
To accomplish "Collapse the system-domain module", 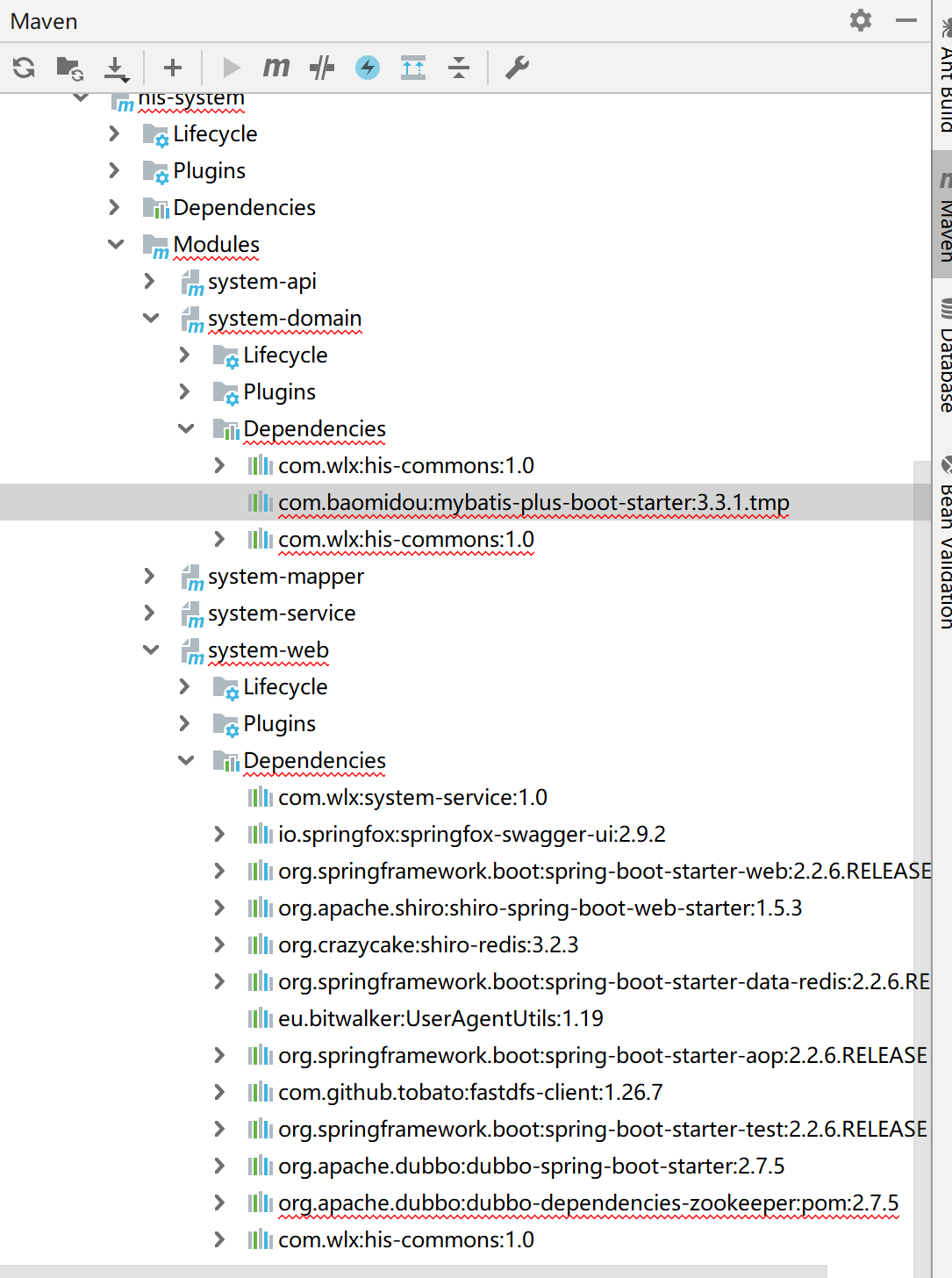I will point(151,318).
